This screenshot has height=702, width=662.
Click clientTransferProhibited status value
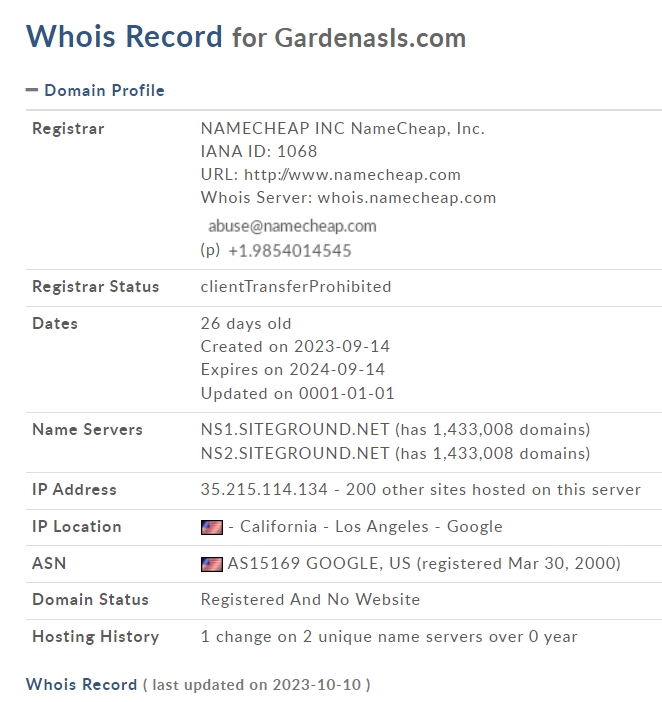click(x=296, y=287)
